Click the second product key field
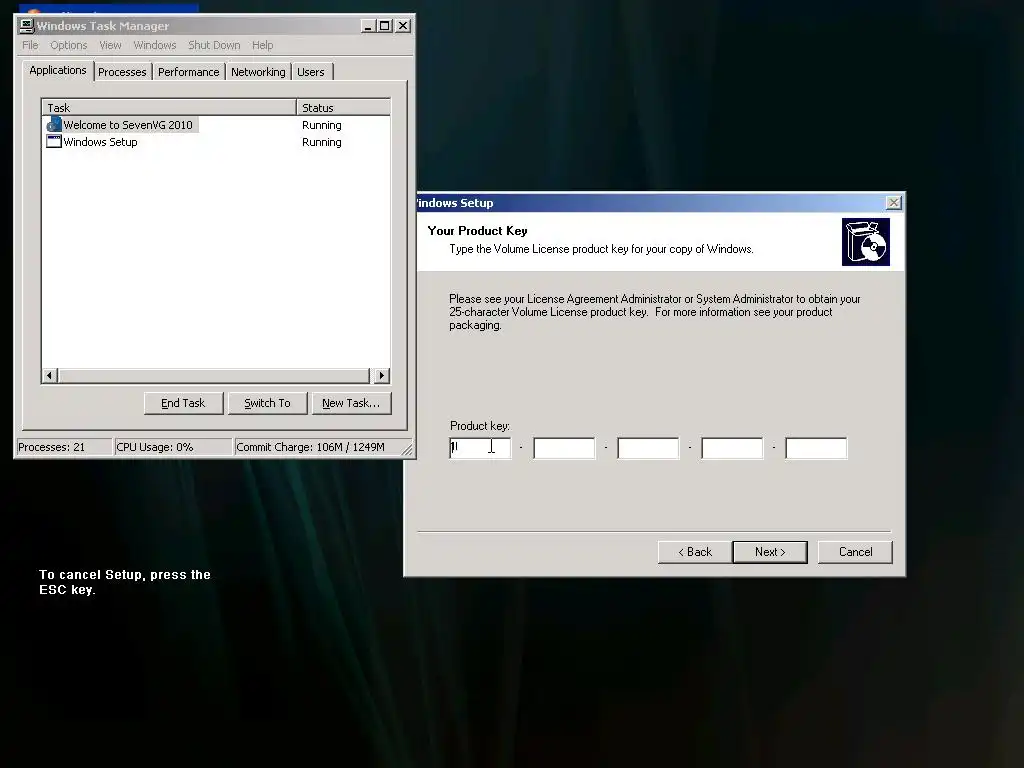Screen dimensions: 1024x768 tap(564, 448)
